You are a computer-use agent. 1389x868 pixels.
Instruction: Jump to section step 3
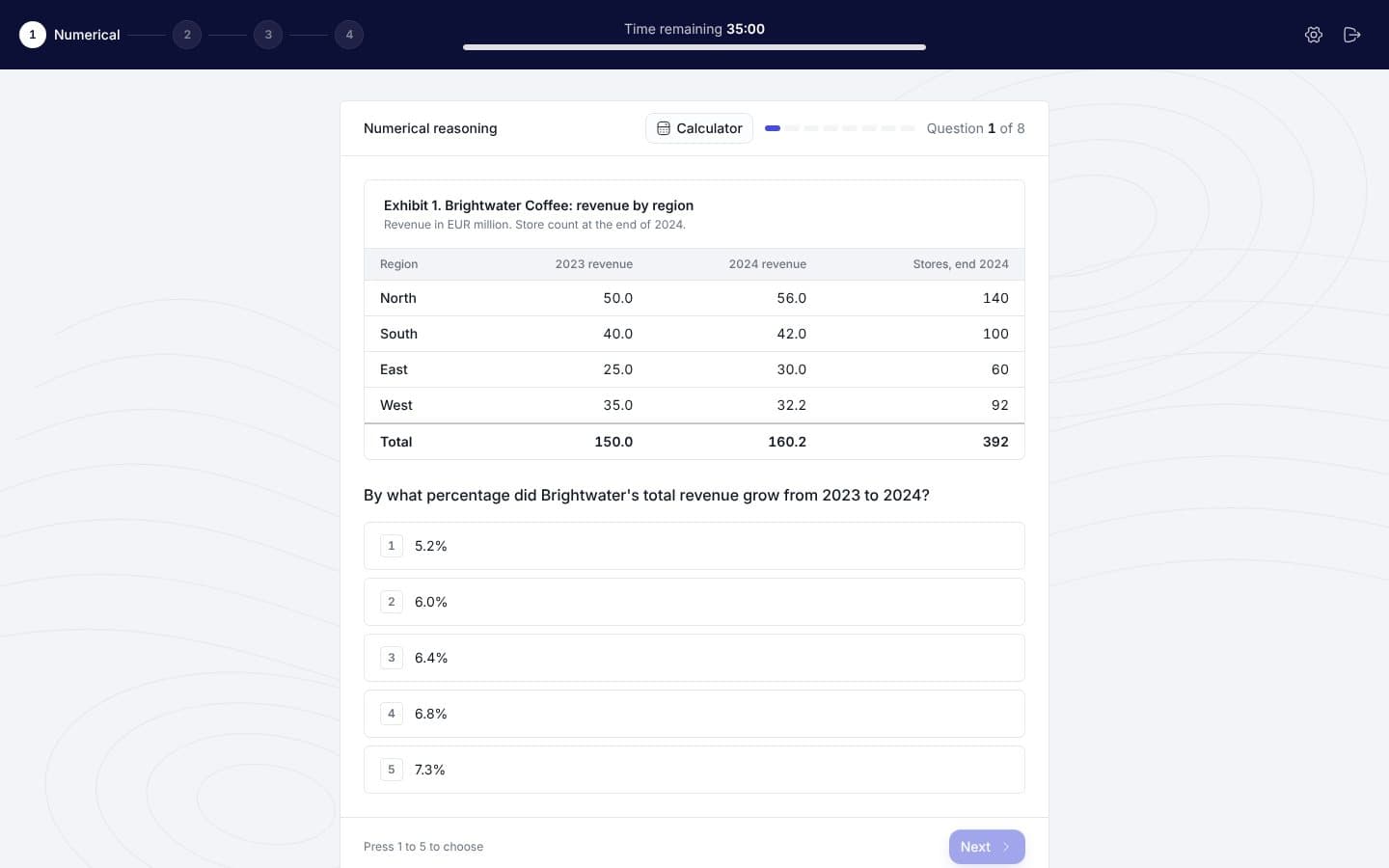coord(268,35)
